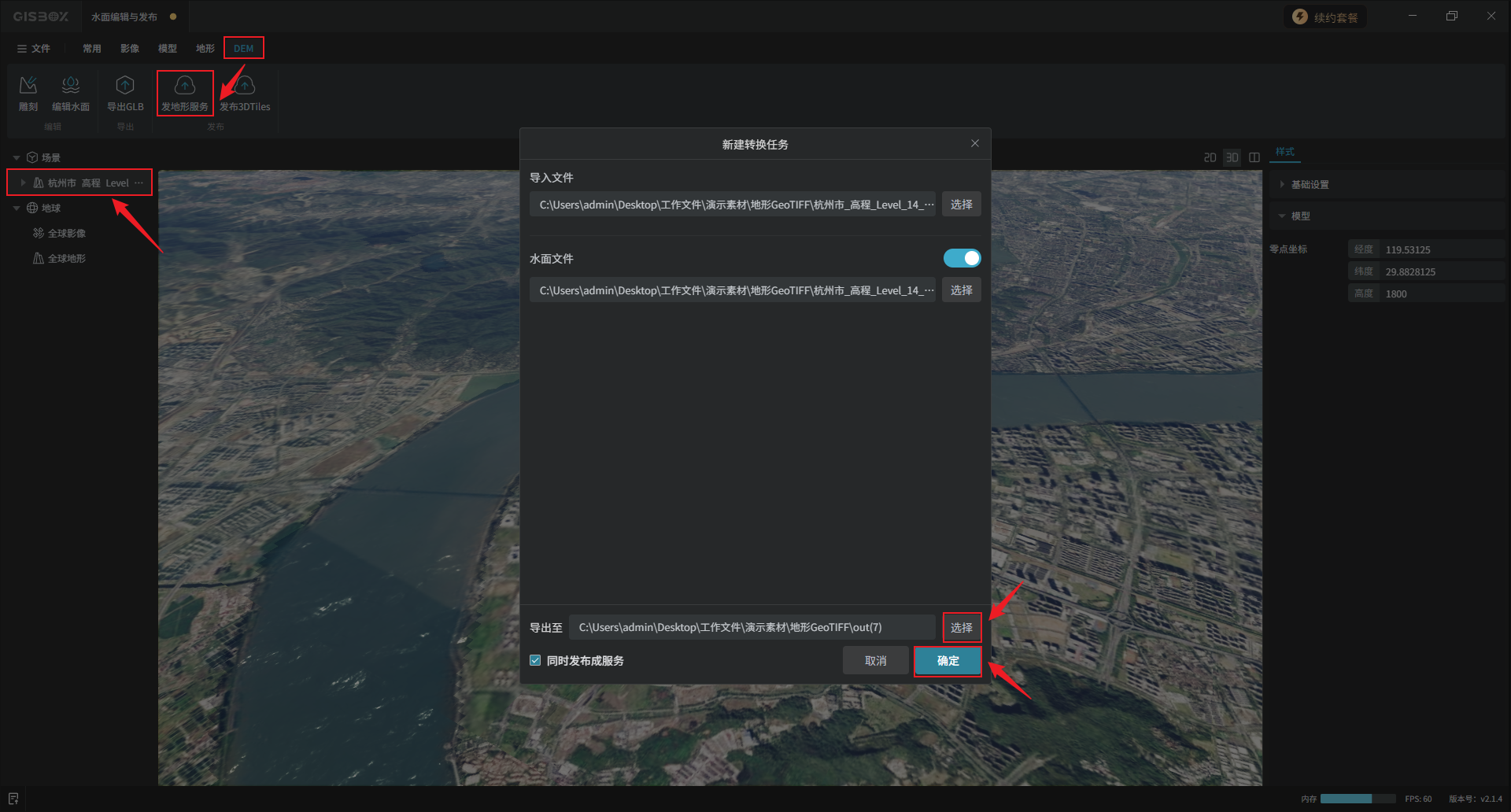
Task: Select the 雕刻 (carve) tool icon
Action: click(x=28, y=86)
